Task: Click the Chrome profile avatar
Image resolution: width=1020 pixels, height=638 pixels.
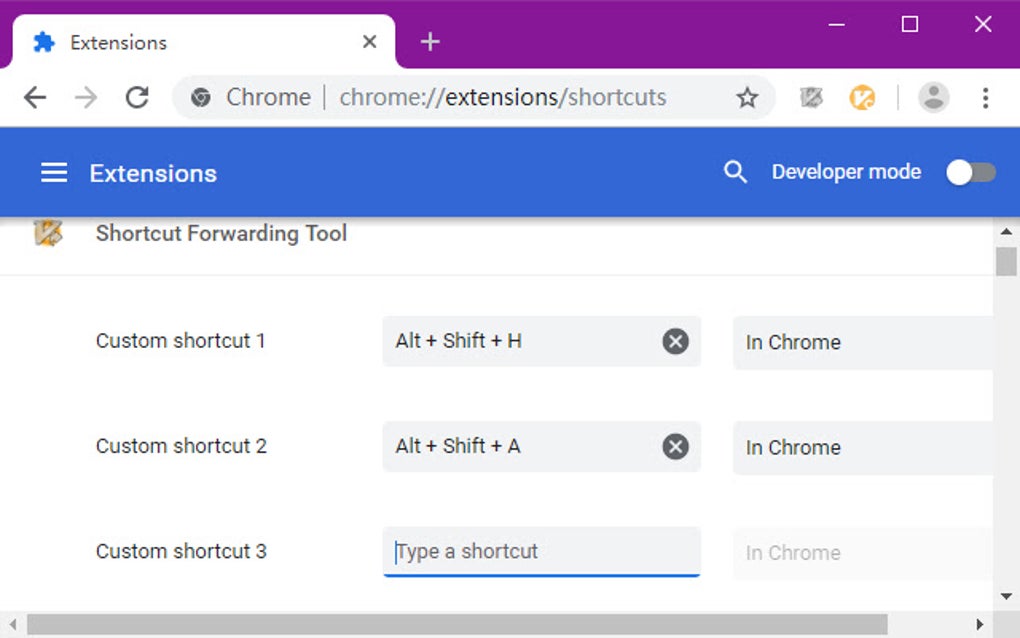Action: coord(934,97)
